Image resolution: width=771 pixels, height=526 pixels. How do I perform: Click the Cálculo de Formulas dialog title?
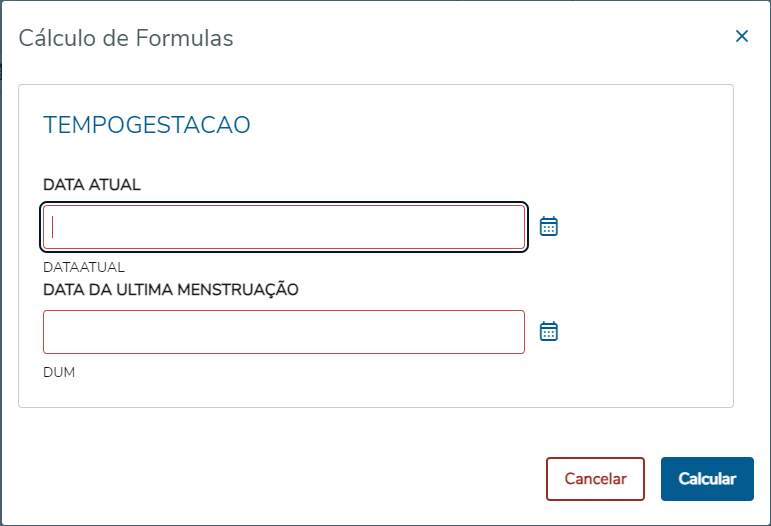coord(126,39)
